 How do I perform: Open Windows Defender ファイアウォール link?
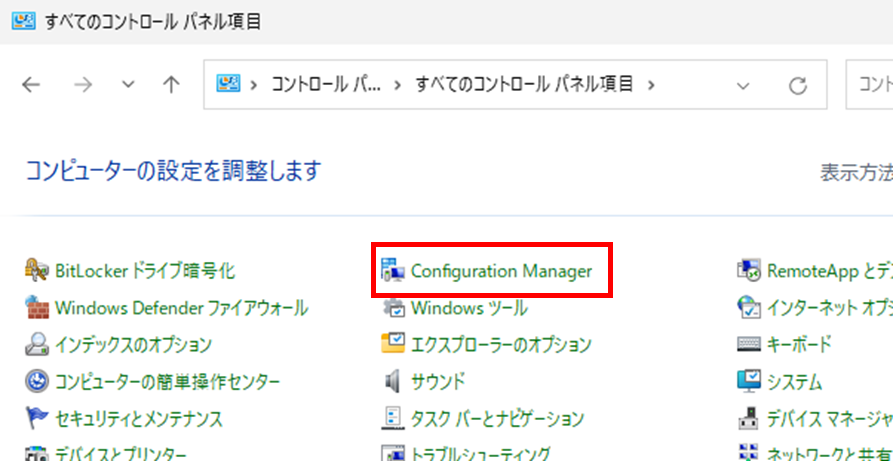tap(182, 308)
